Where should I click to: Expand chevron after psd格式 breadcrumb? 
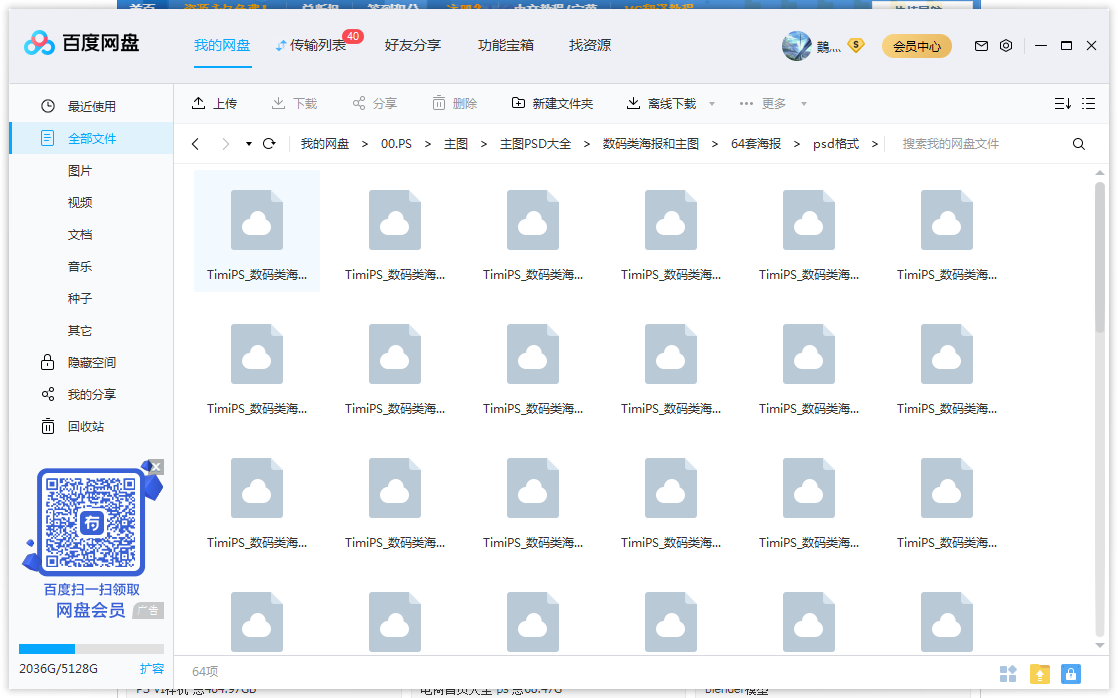(x=874, y=144)
